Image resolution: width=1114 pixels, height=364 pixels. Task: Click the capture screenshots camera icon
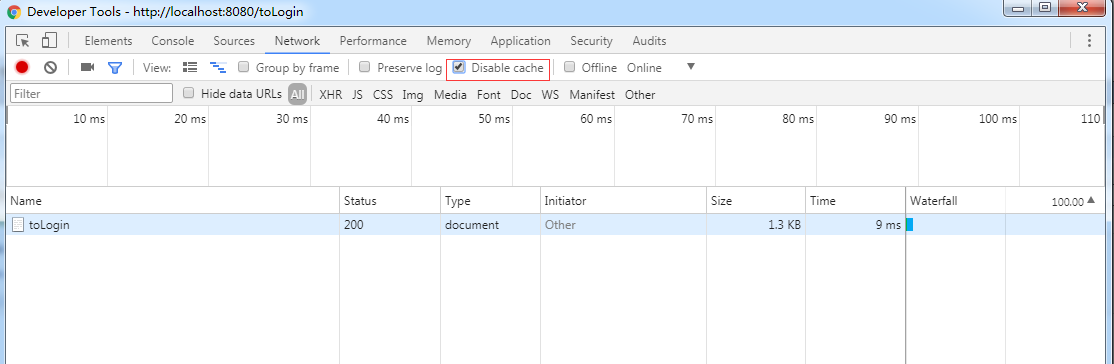(87, 68)
